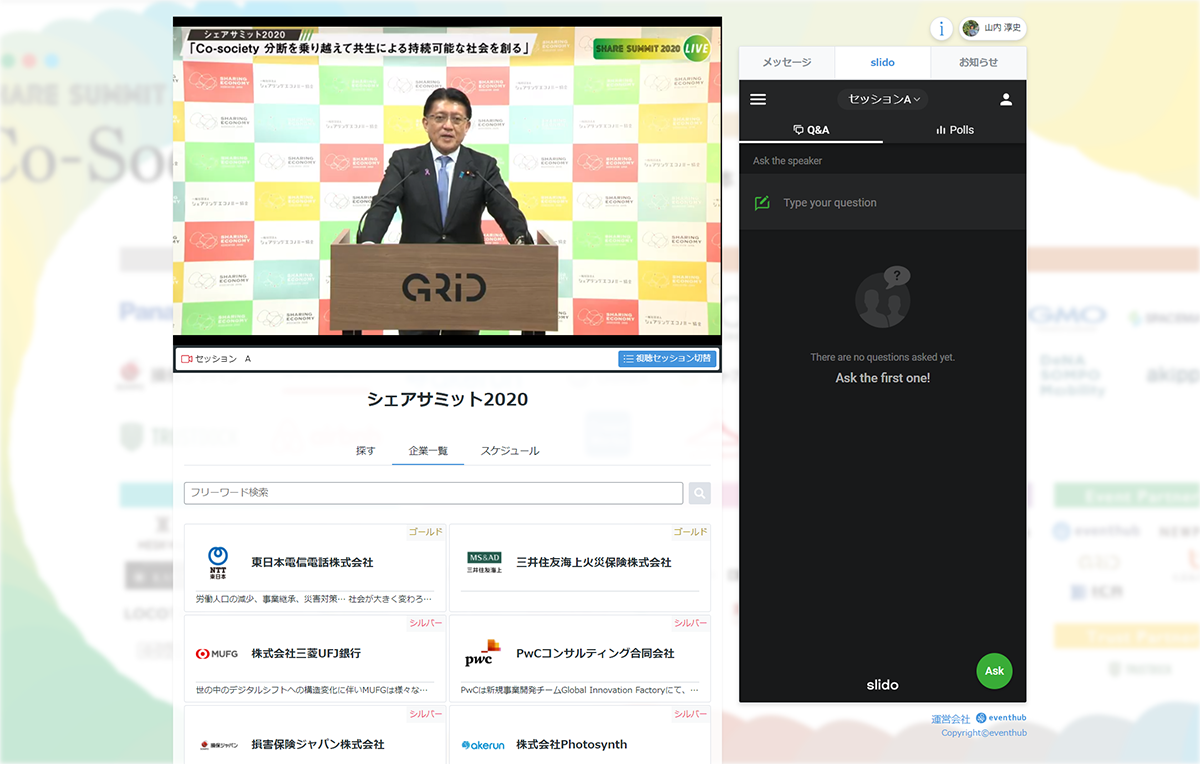The width and height of the screenshot is (1200, 764).
Task: Click the セッション A camera icon
Action: click(186, 358)
